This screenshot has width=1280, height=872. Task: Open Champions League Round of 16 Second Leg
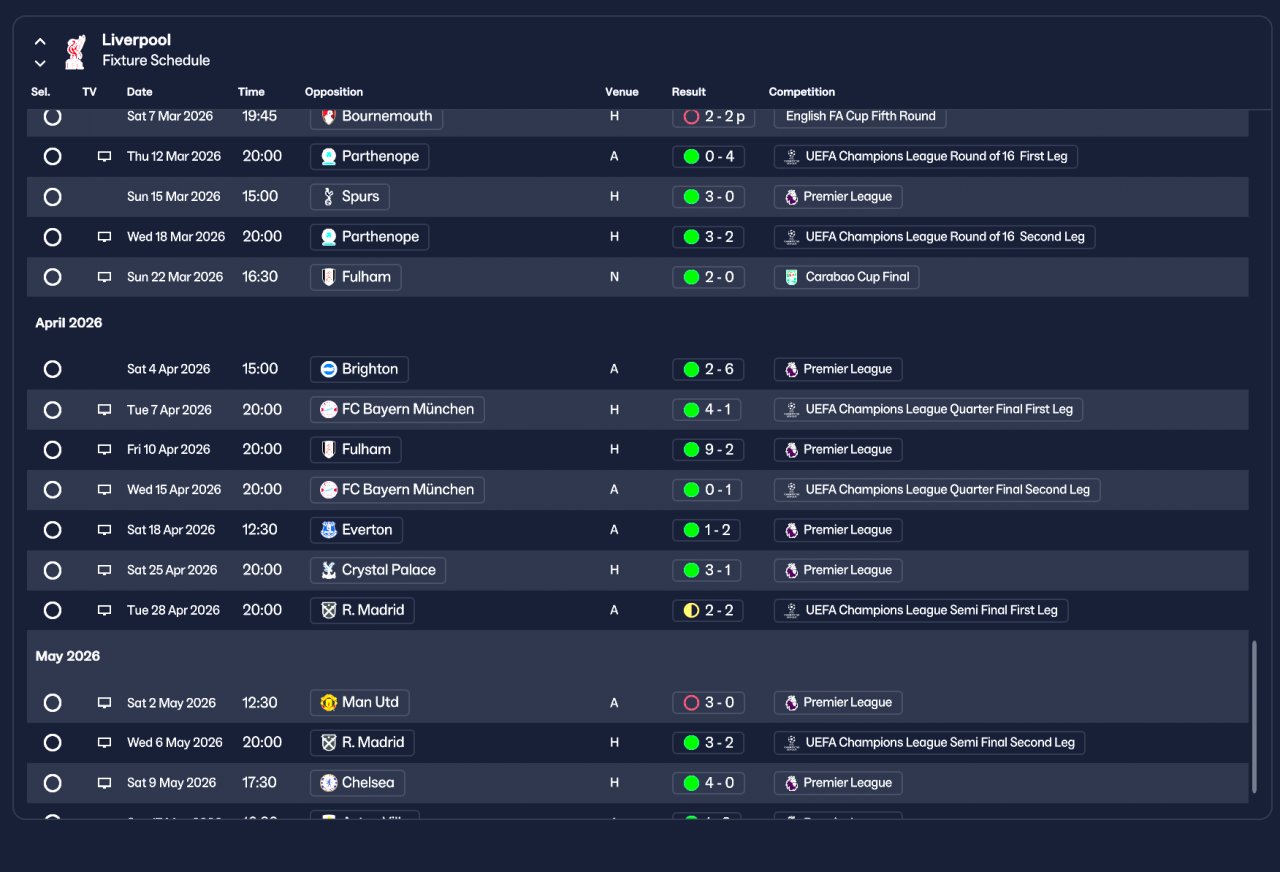[935, 237]
